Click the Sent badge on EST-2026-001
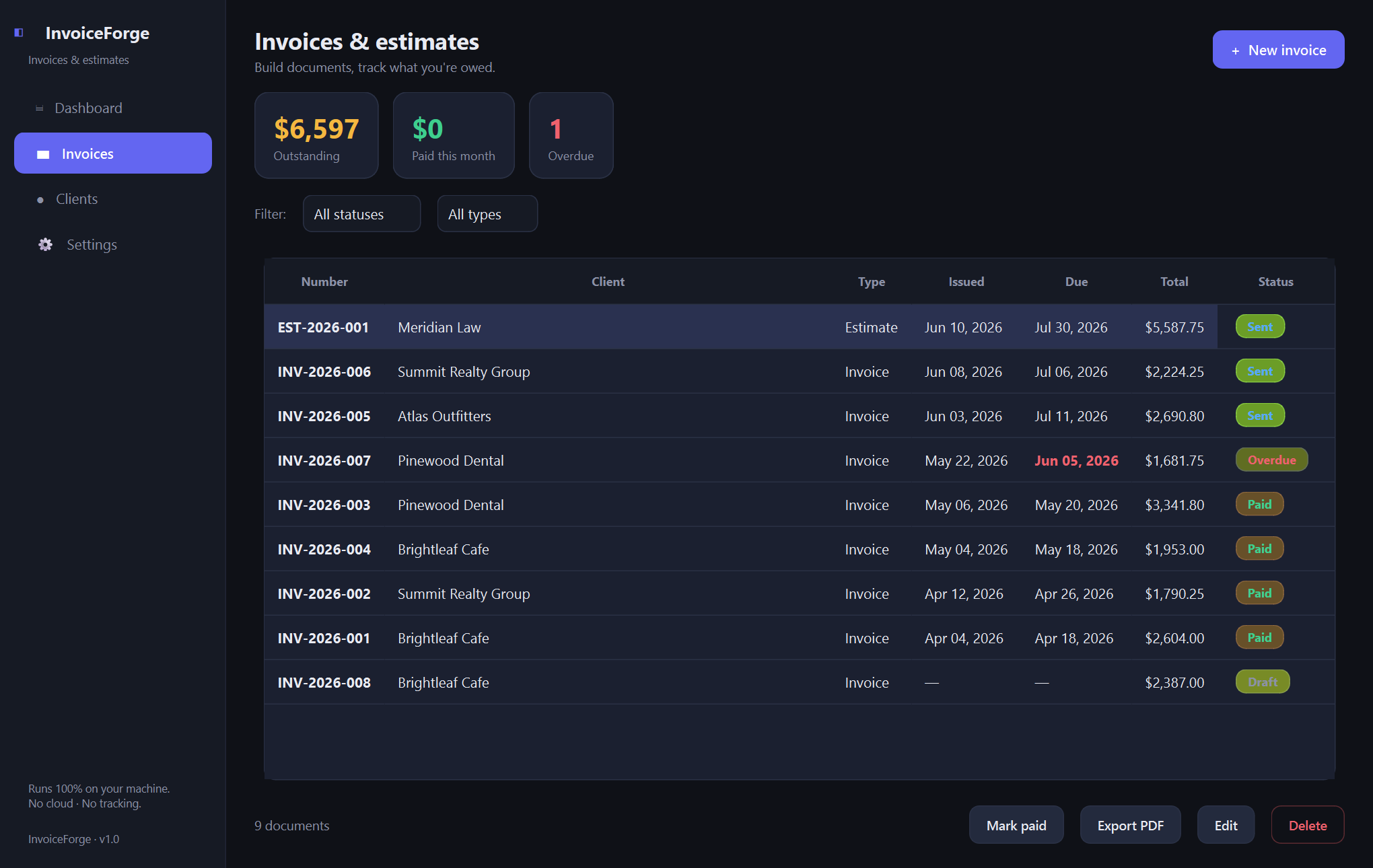 coord(1260,326)
